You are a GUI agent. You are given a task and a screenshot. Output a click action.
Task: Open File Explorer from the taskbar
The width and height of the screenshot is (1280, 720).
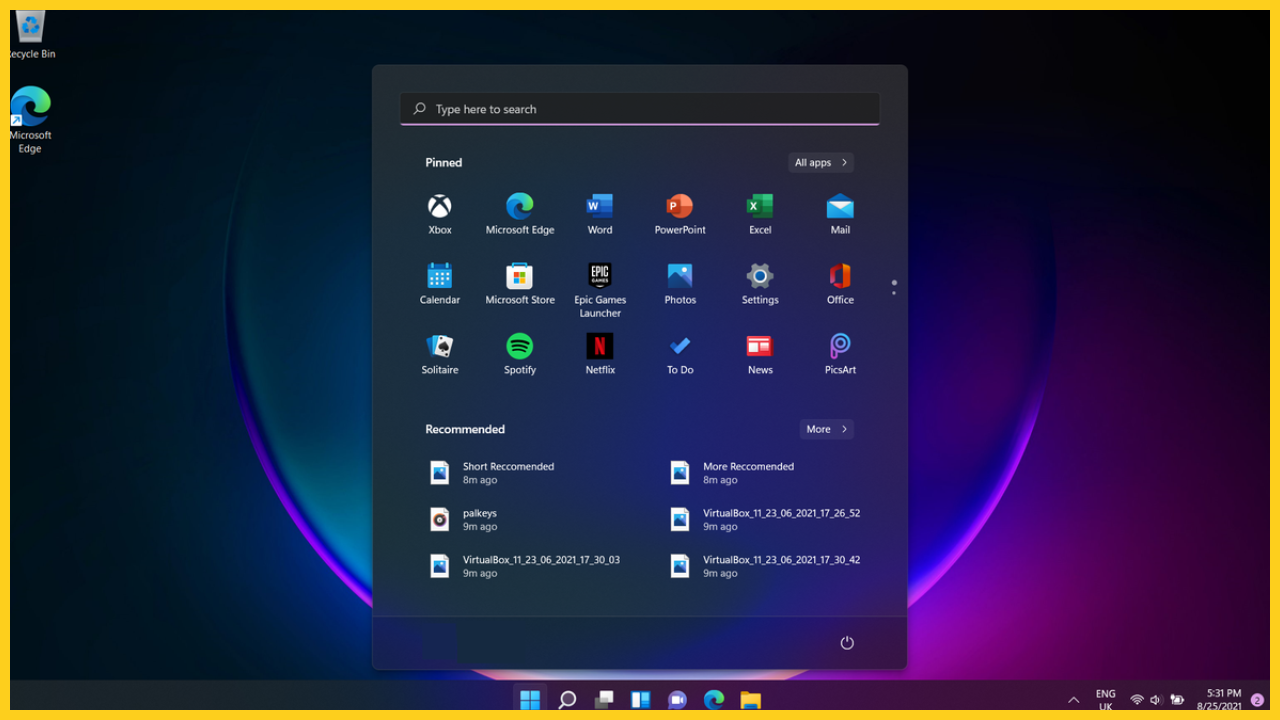point(750,699)
